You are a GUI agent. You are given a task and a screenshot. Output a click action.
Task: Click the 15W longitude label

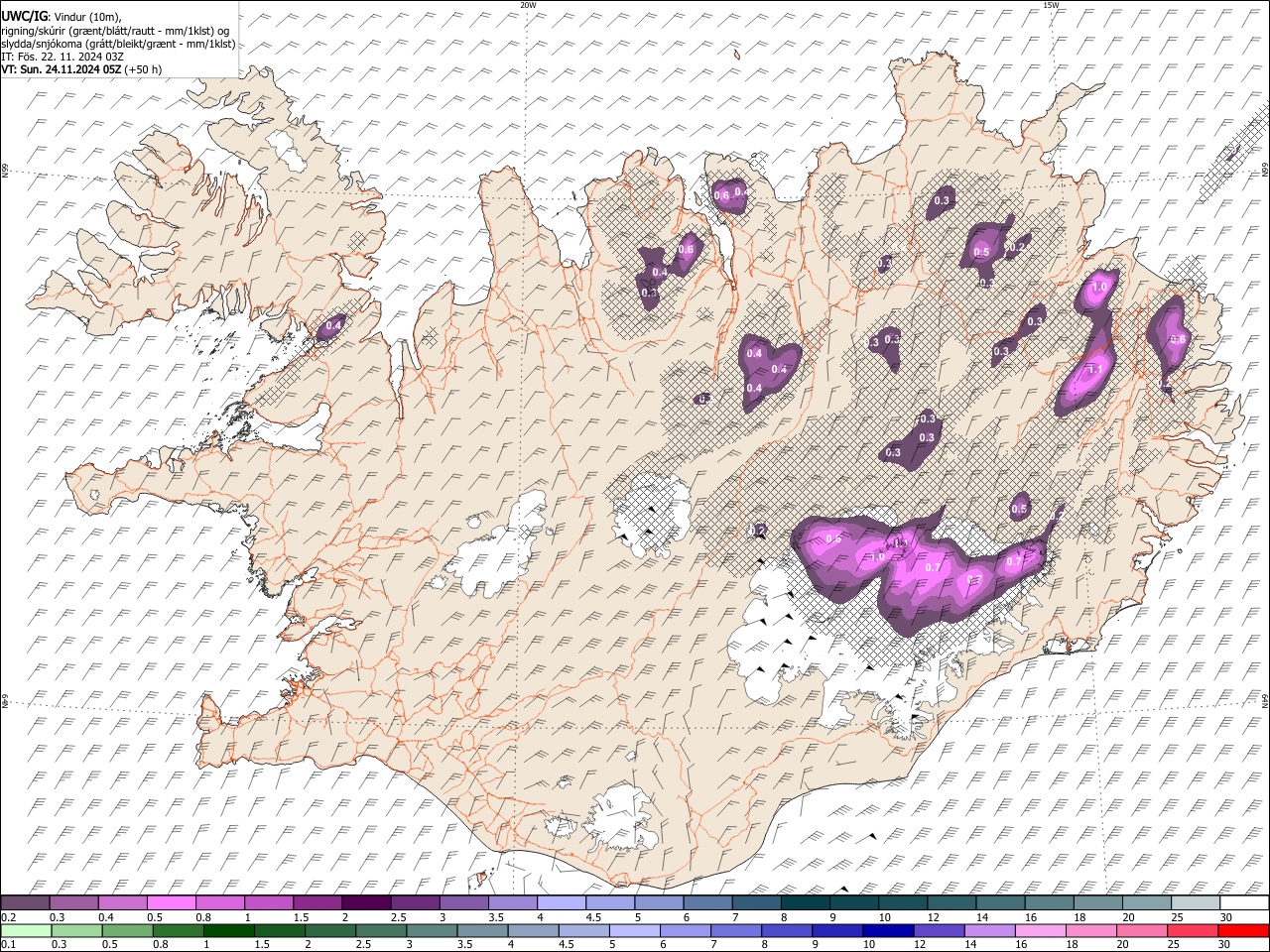click(x=1051, y=5)
